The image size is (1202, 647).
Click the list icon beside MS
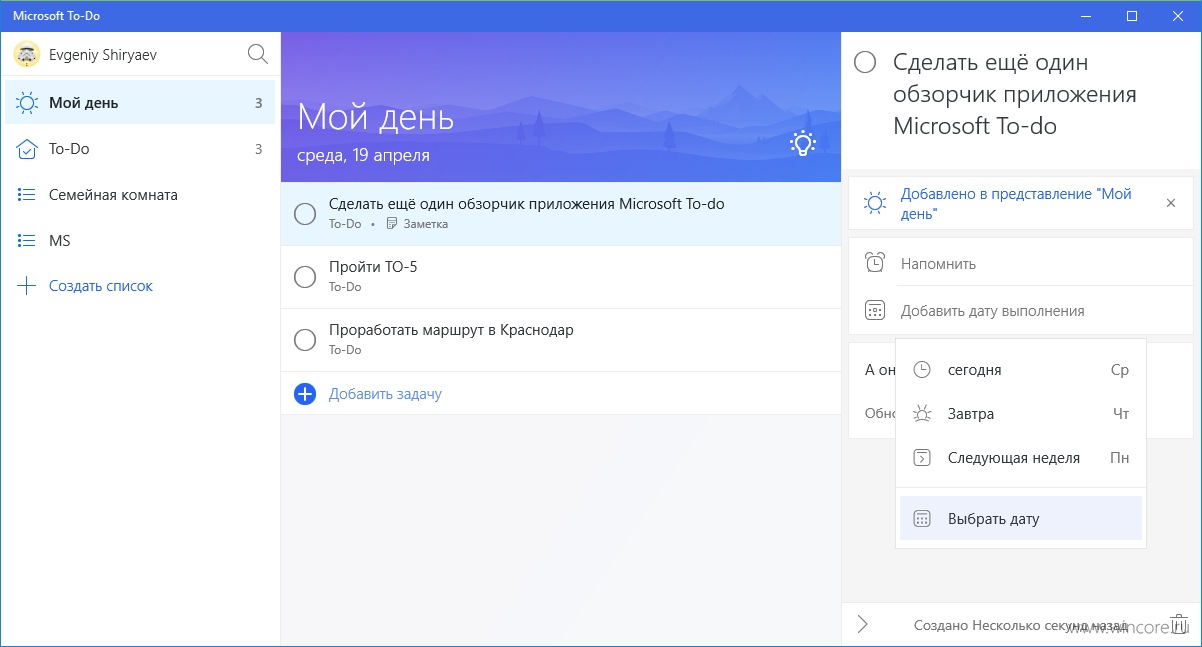pyautogui.click(x=27, y=241)
